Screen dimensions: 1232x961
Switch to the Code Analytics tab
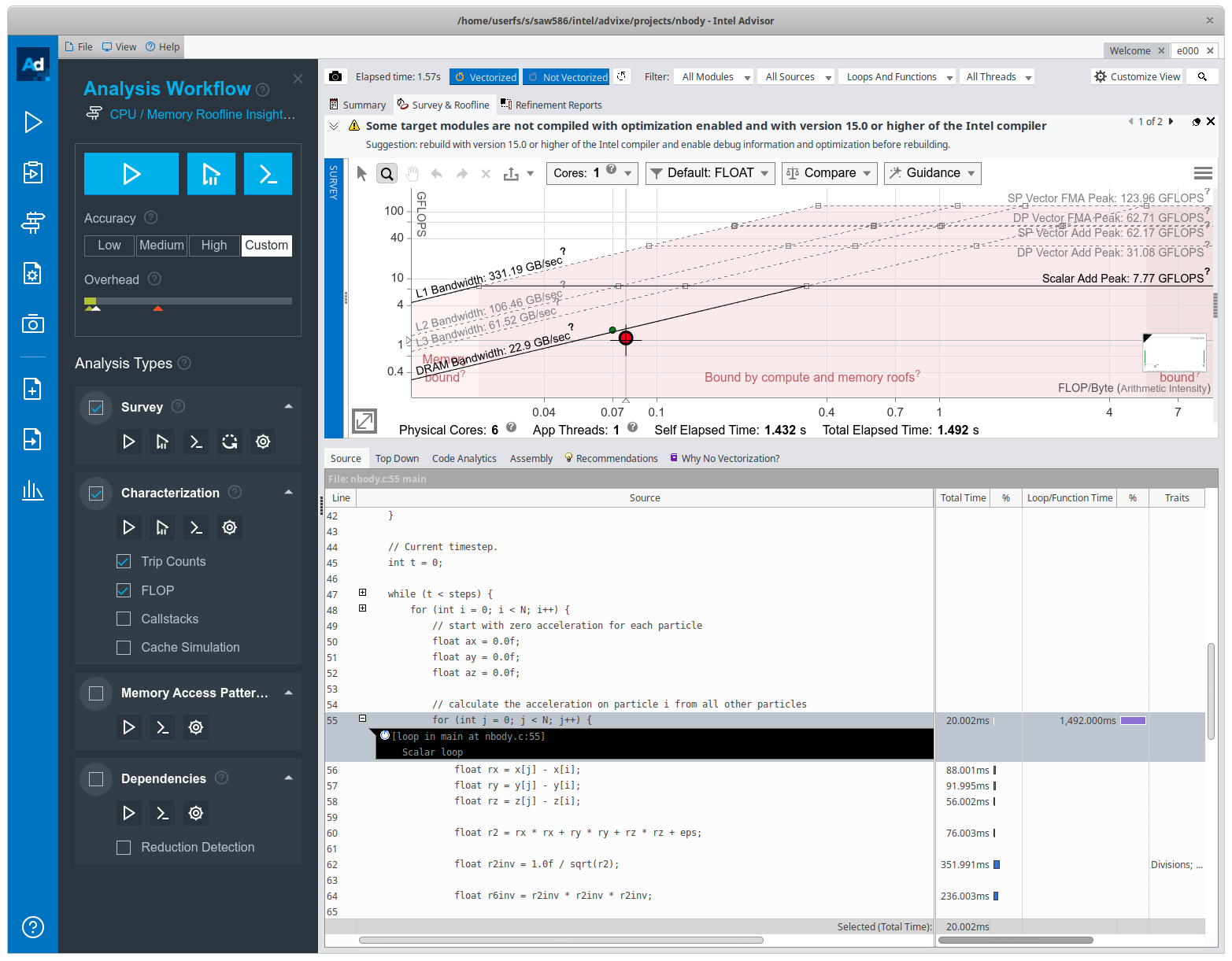tap(464, 459)
